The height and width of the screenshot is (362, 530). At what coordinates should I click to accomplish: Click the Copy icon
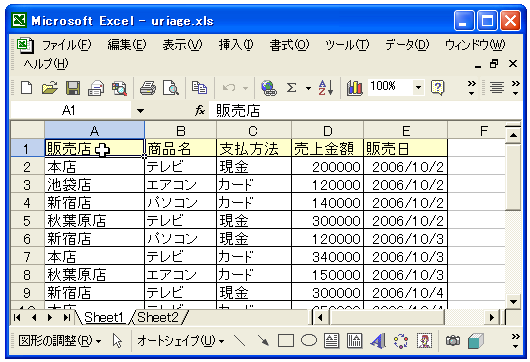coord(199,88)
